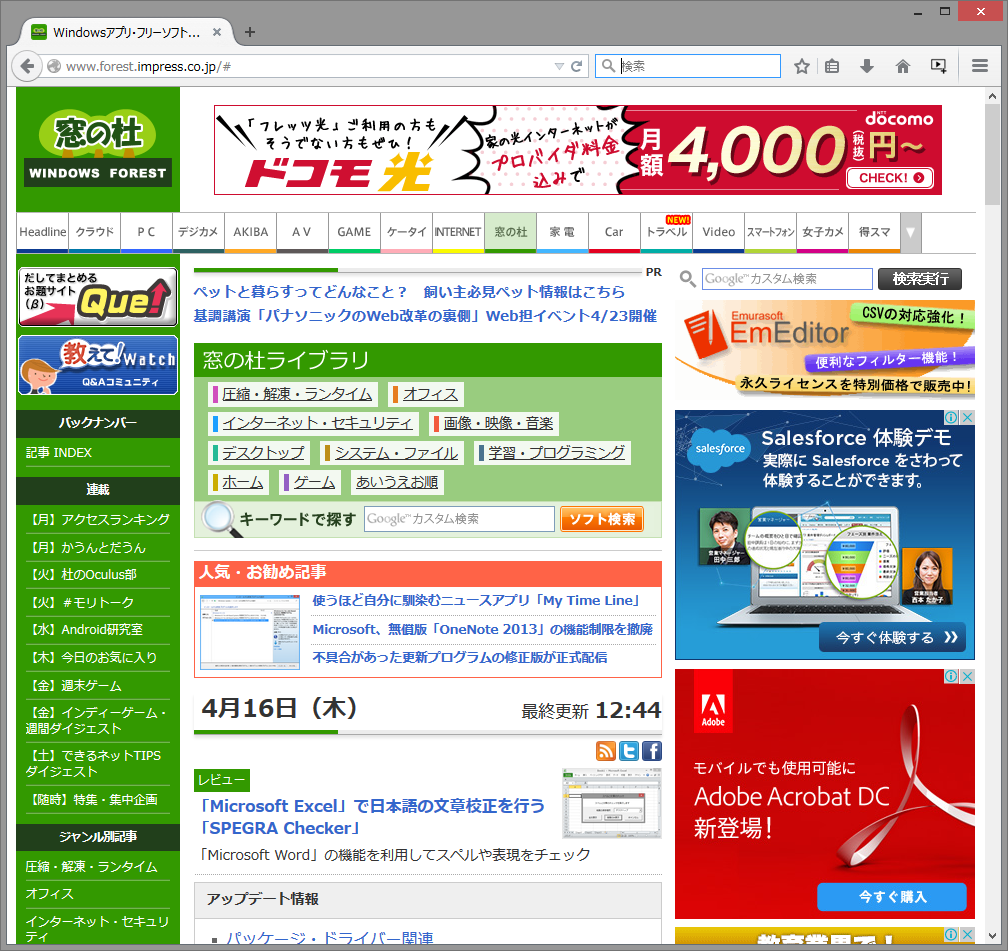Open the Firefox hamburger menu

coord(980,65)
